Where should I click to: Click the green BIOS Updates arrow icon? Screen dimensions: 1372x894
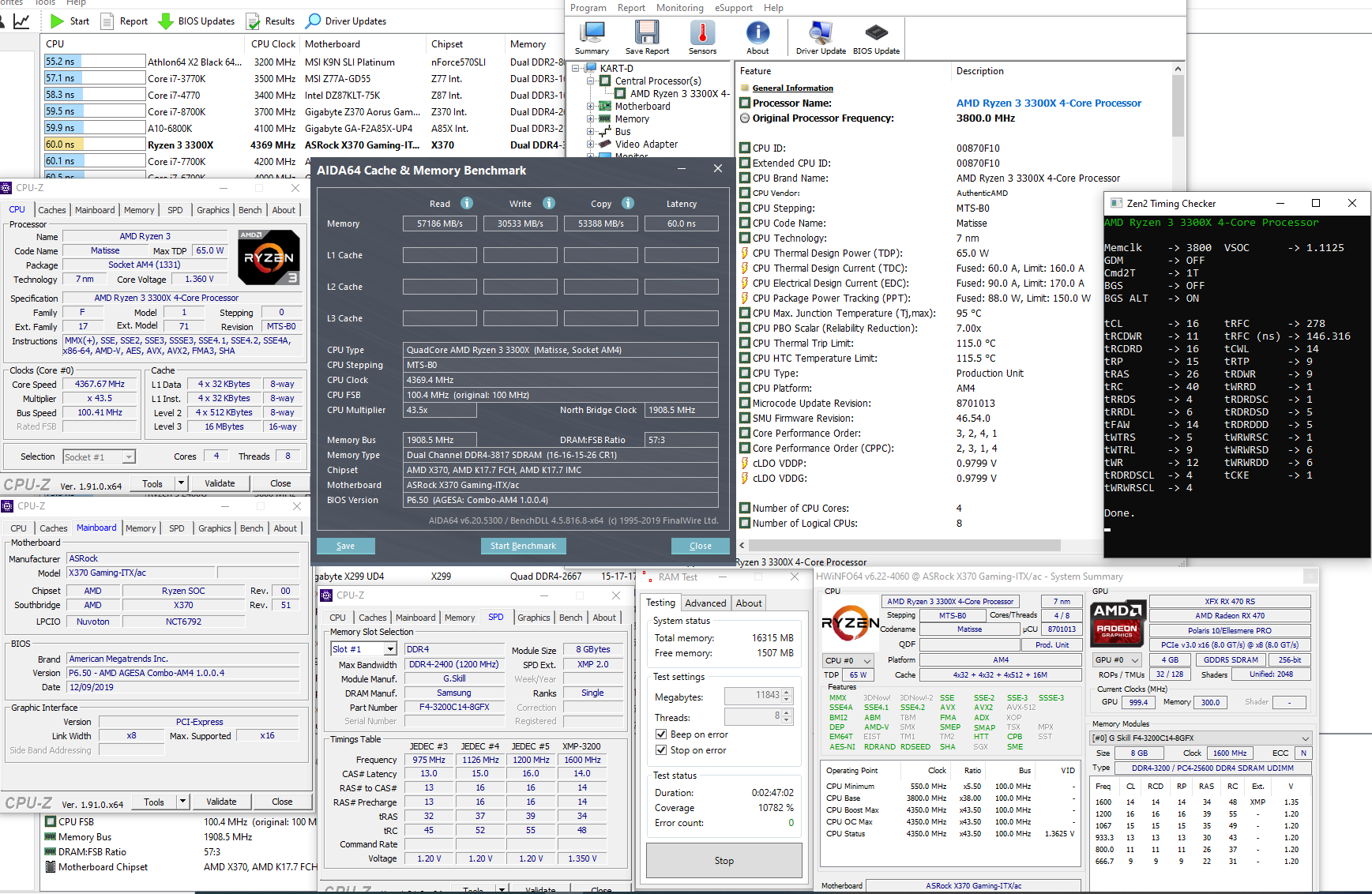click(166, 21)
